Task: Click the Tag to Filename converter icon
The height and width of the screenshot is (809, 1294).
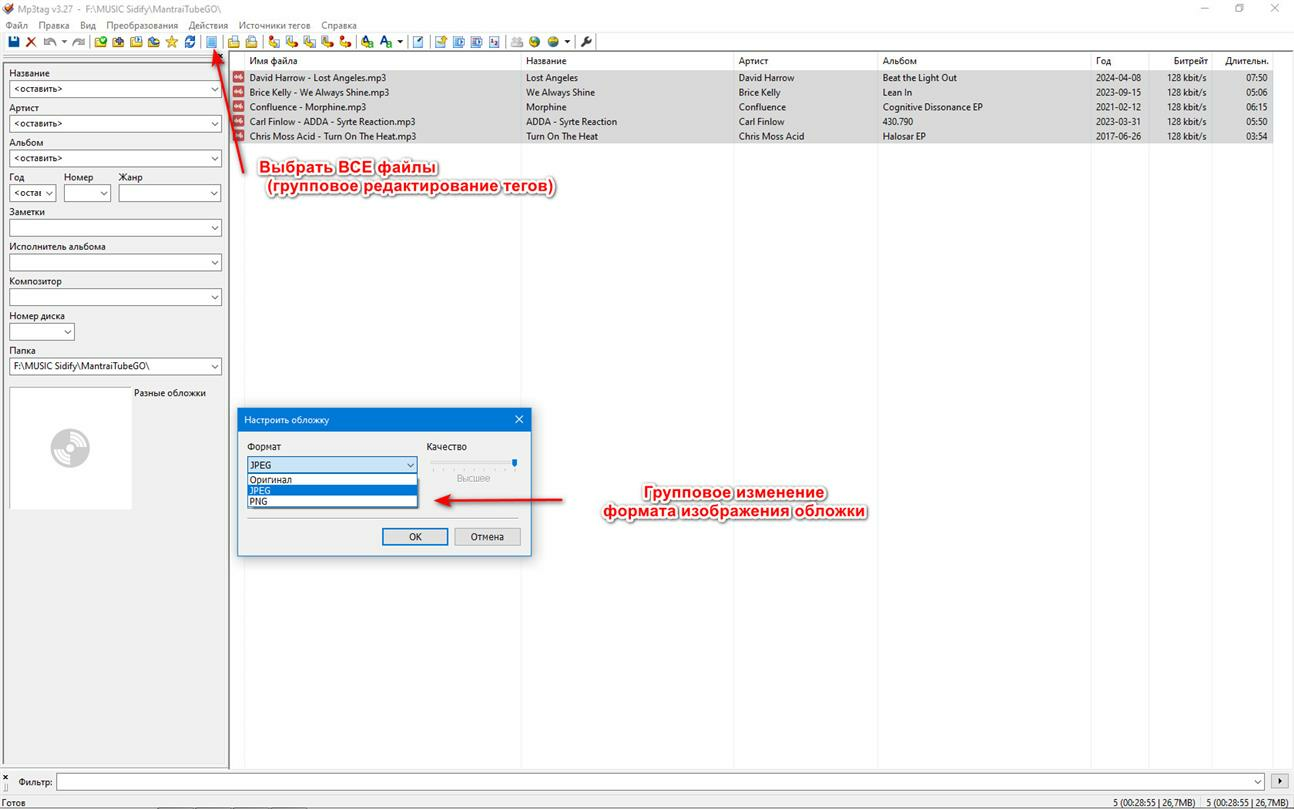Action: click(274, 42)
